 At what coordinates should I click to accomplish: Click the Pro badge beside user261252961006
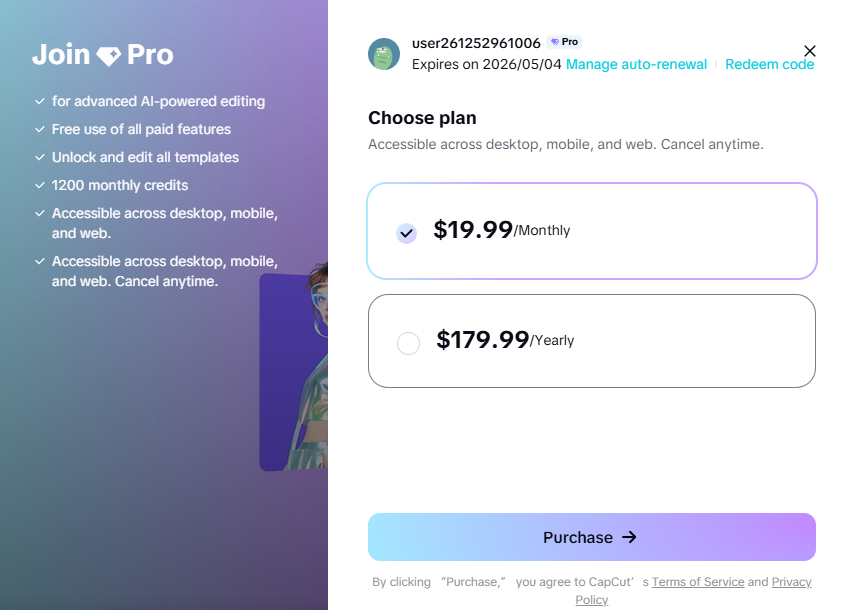(x=564, y=42)
